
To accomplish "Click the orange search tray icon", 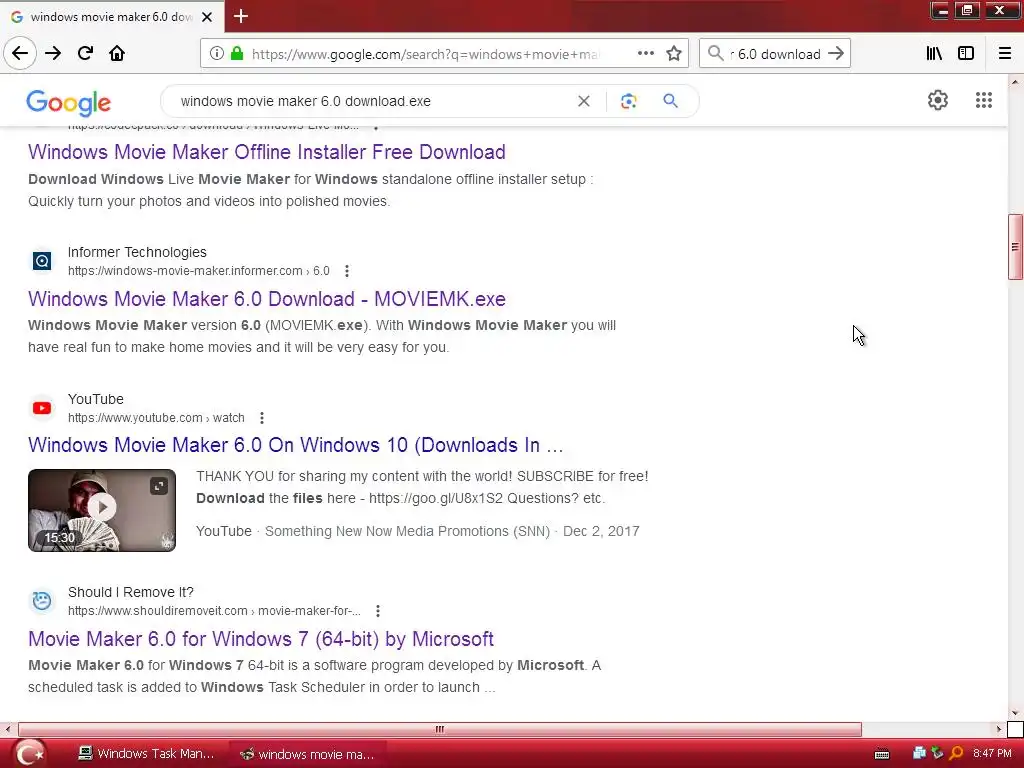I will (956, 754).
